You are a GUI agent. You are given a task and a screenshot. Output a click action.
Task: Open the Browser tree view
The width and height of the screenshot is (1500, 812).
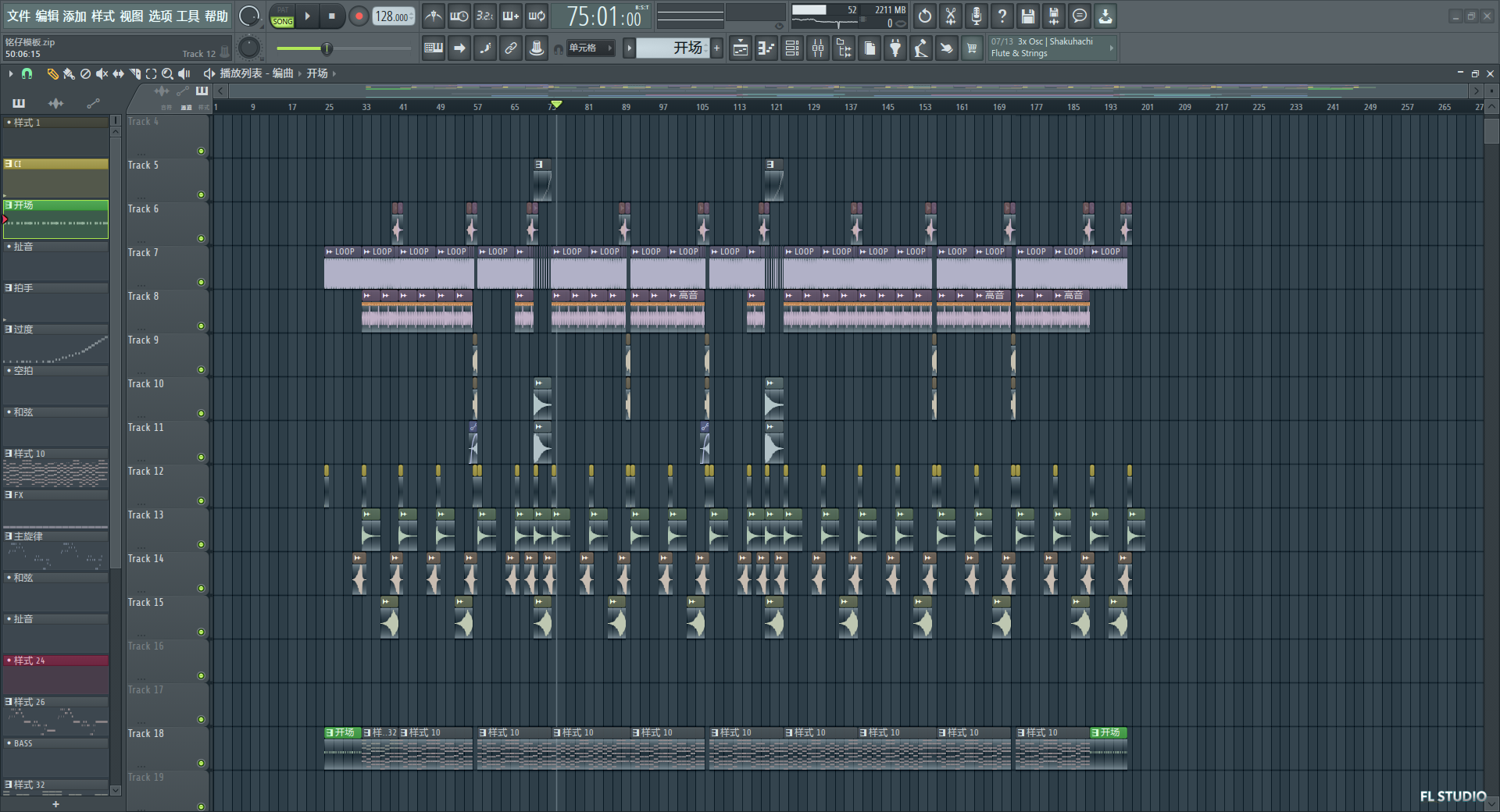pos(844,48)
